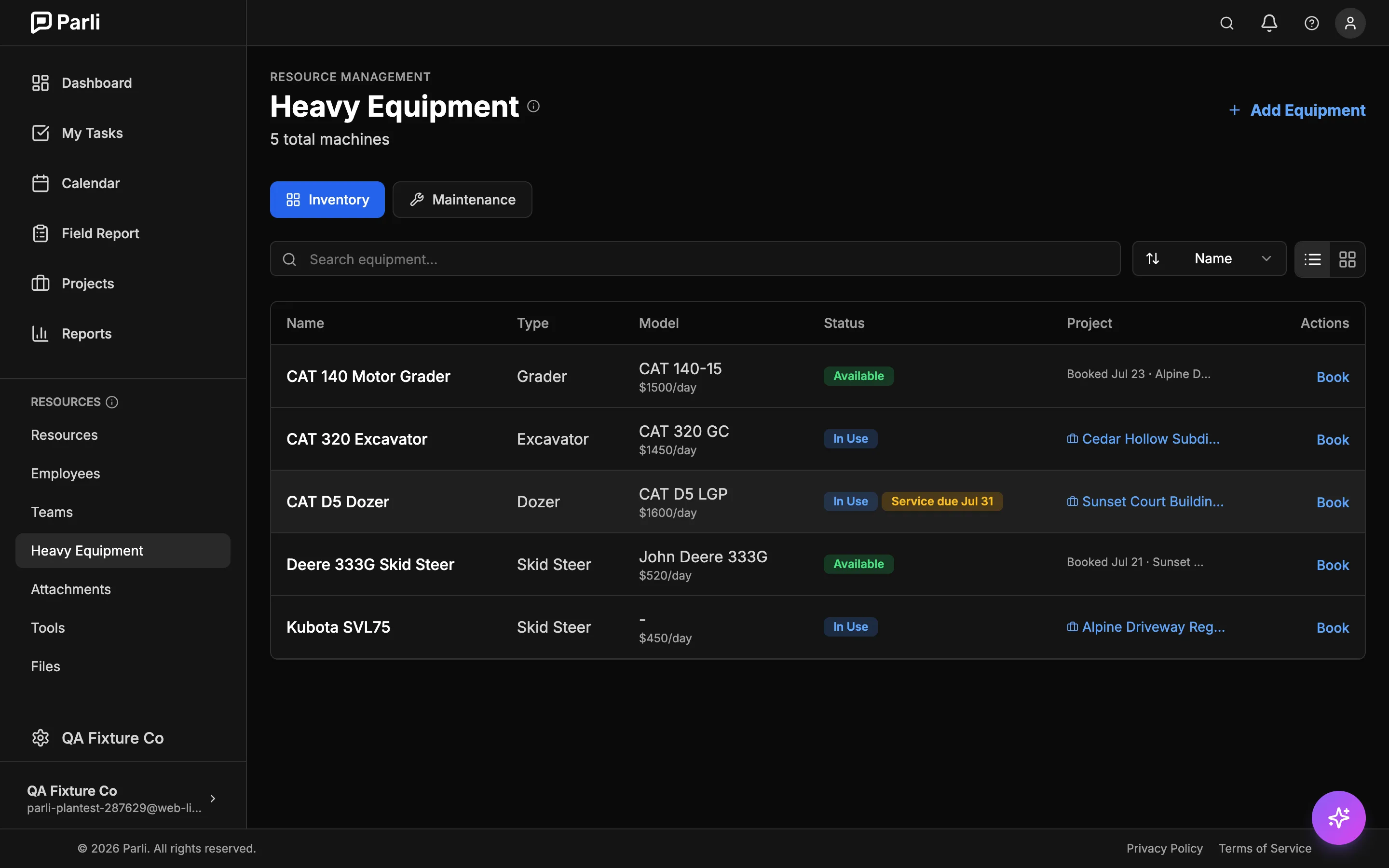The height and width of the screenshot is (868, 1389).
Task: Click the In Use badge for CAT 320 Excavator
Action: (x=850, y=439)
